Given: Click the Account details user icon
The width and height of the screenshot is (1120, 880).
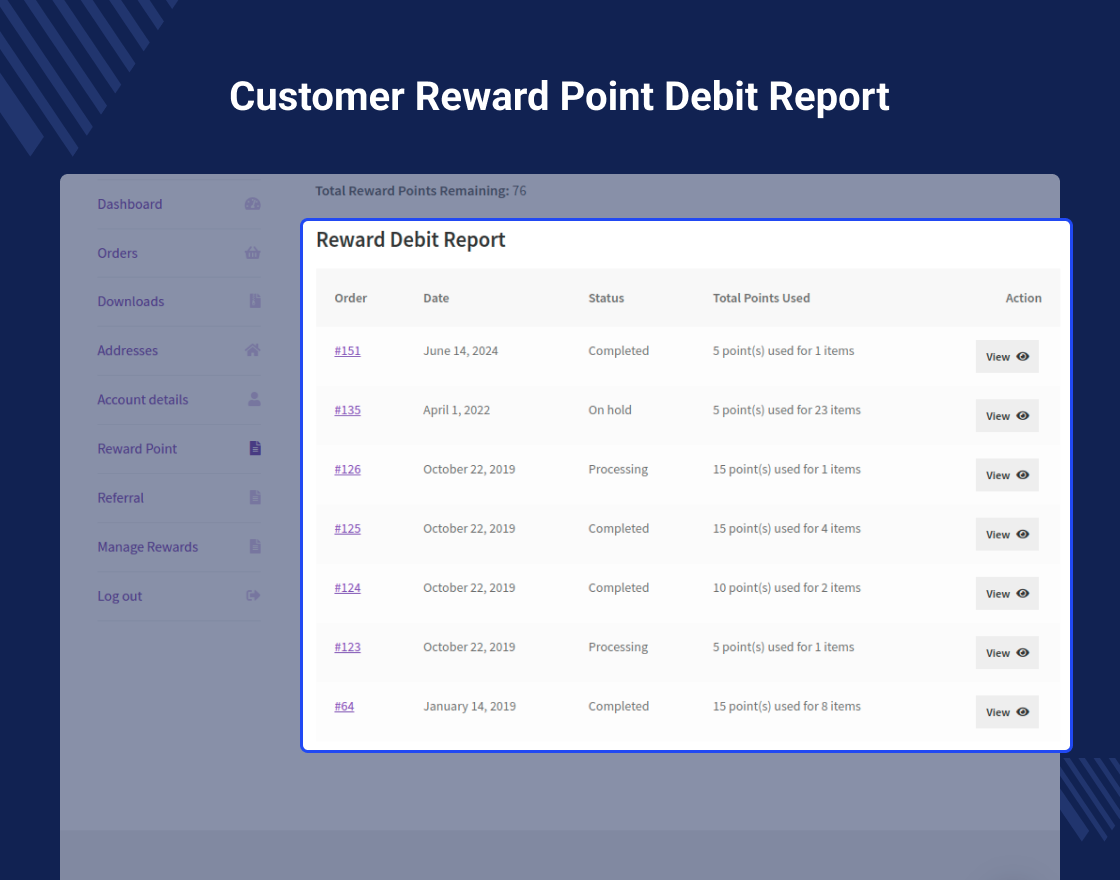Looking at the screenshot, I should pos(254,399).
